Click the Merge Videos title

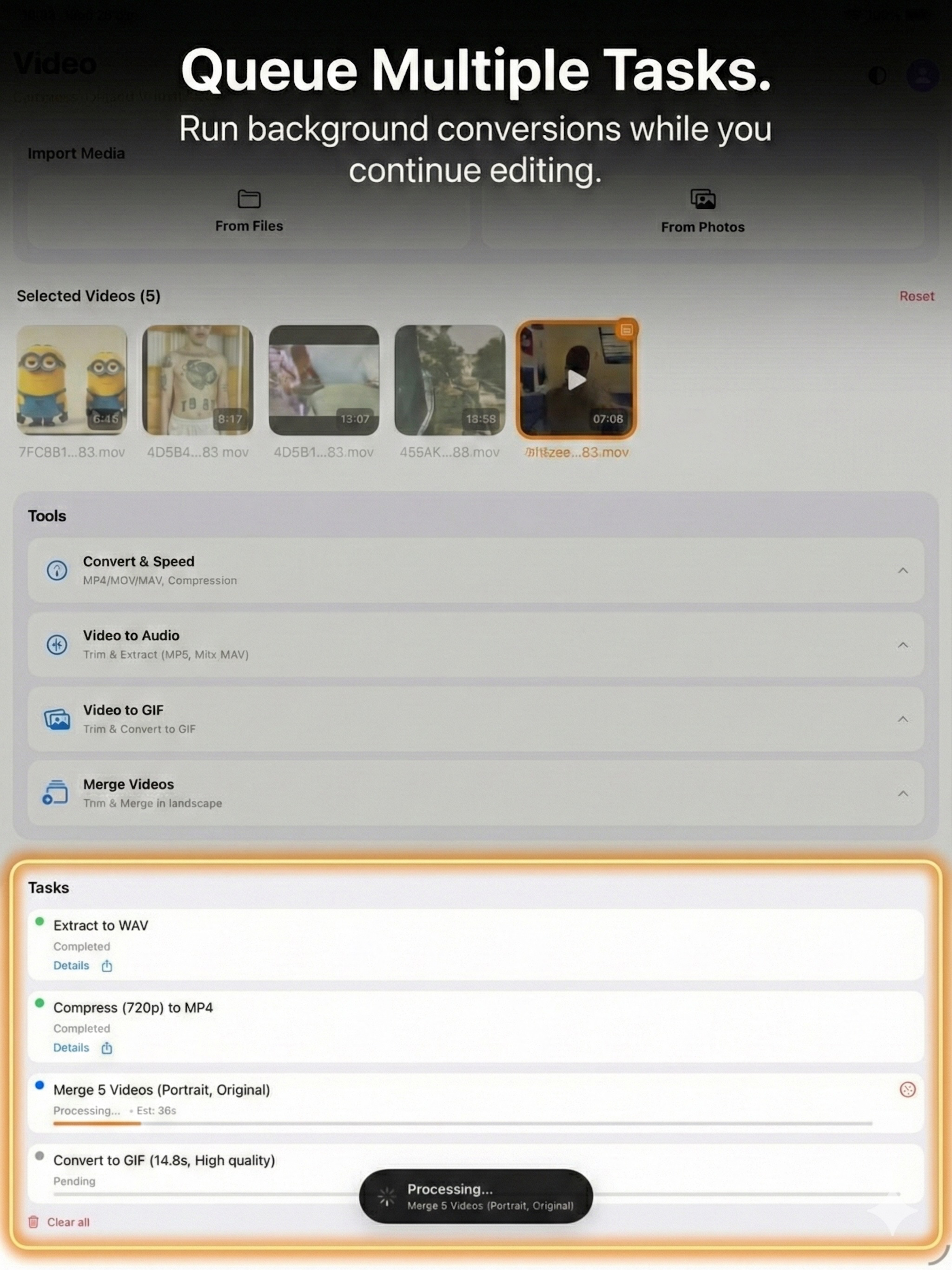pos(128,784)
